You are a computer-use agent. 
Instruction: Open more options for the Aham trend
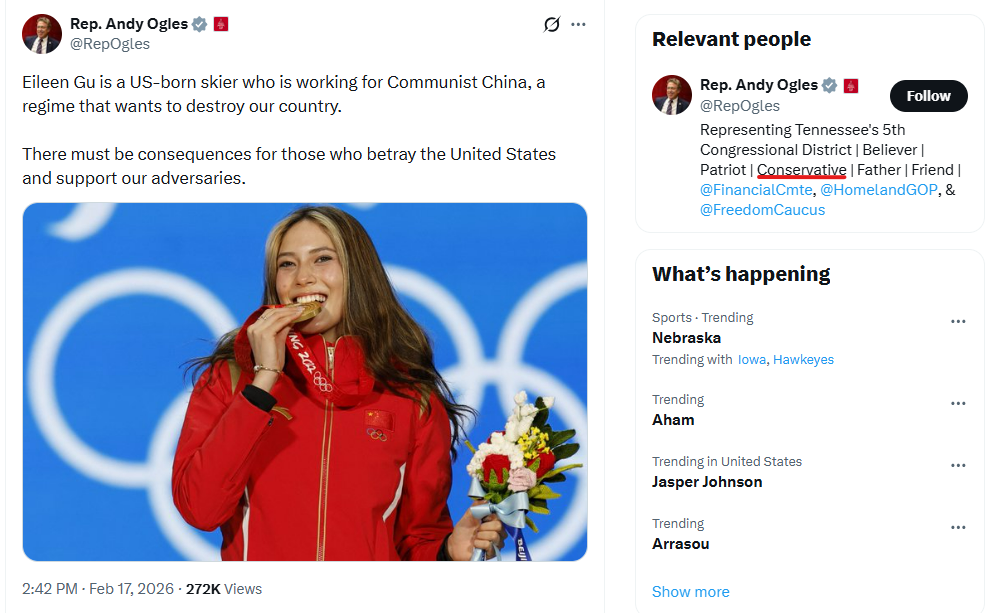click(958, 404)
